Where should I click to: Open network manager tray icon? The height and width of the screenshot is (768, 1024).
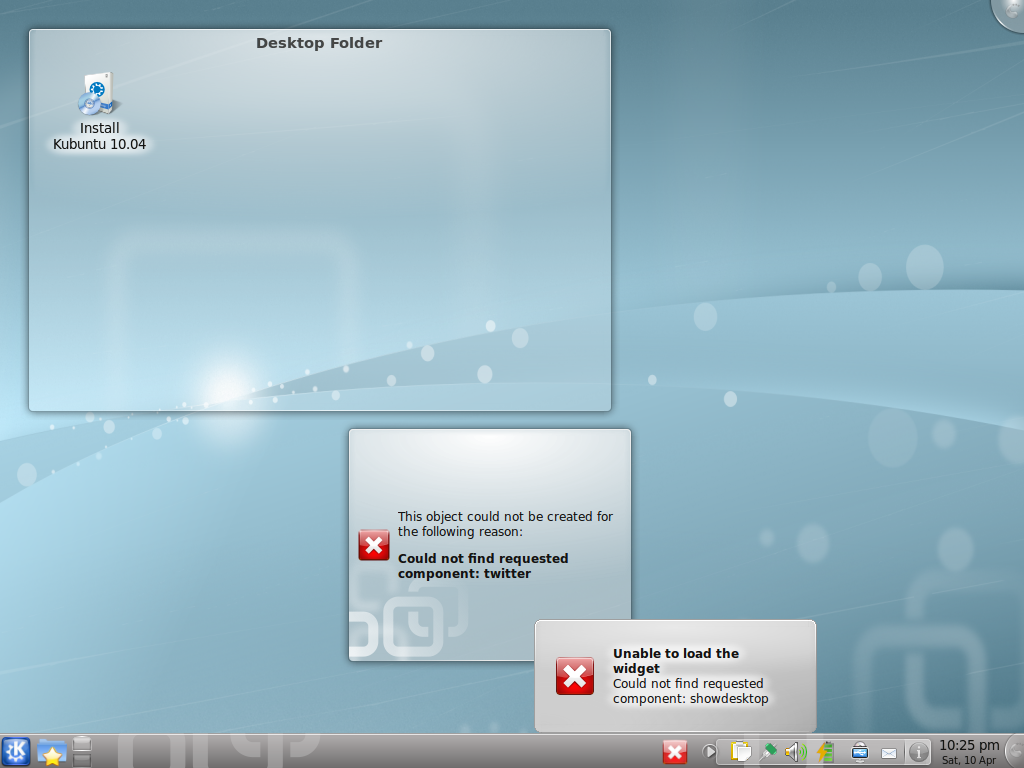pos(769,752)
